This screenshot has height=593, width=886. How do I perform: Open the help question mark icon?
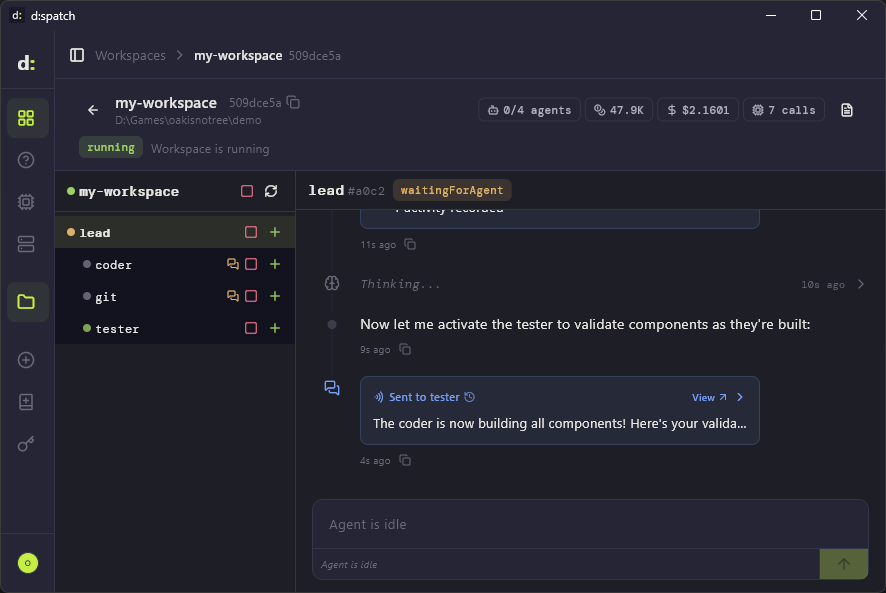click(27, 160)
